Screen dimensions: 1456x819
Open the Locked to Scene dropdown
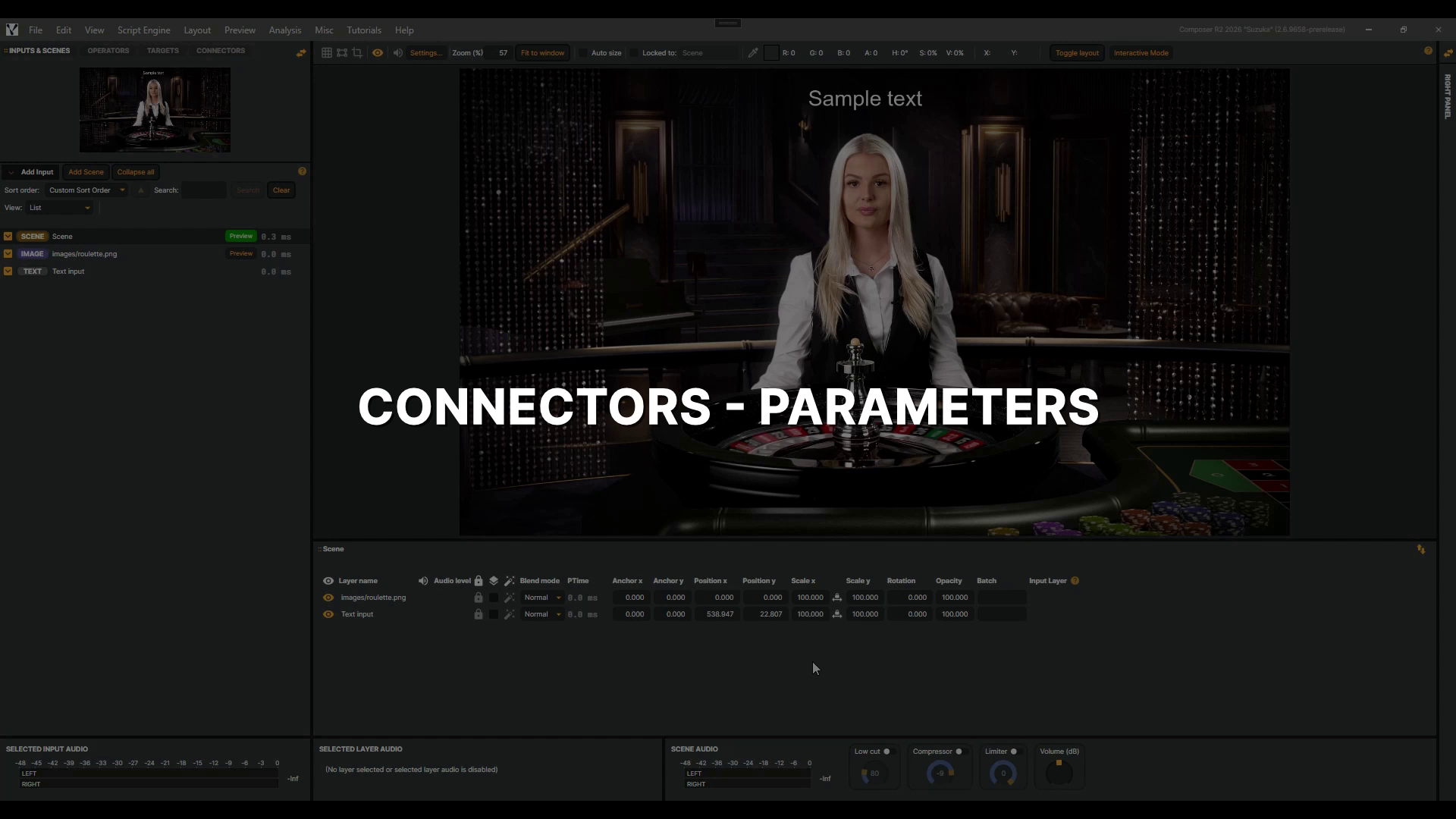point(709,53)
